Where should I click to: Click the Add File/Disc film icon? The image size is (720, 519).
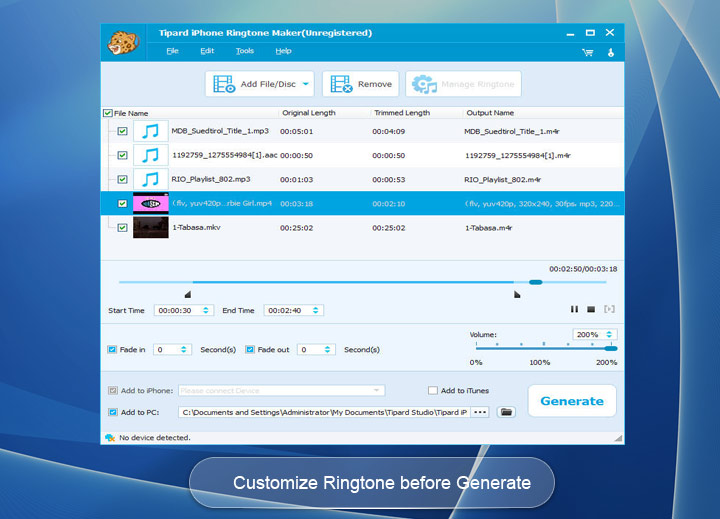(224, 84)
